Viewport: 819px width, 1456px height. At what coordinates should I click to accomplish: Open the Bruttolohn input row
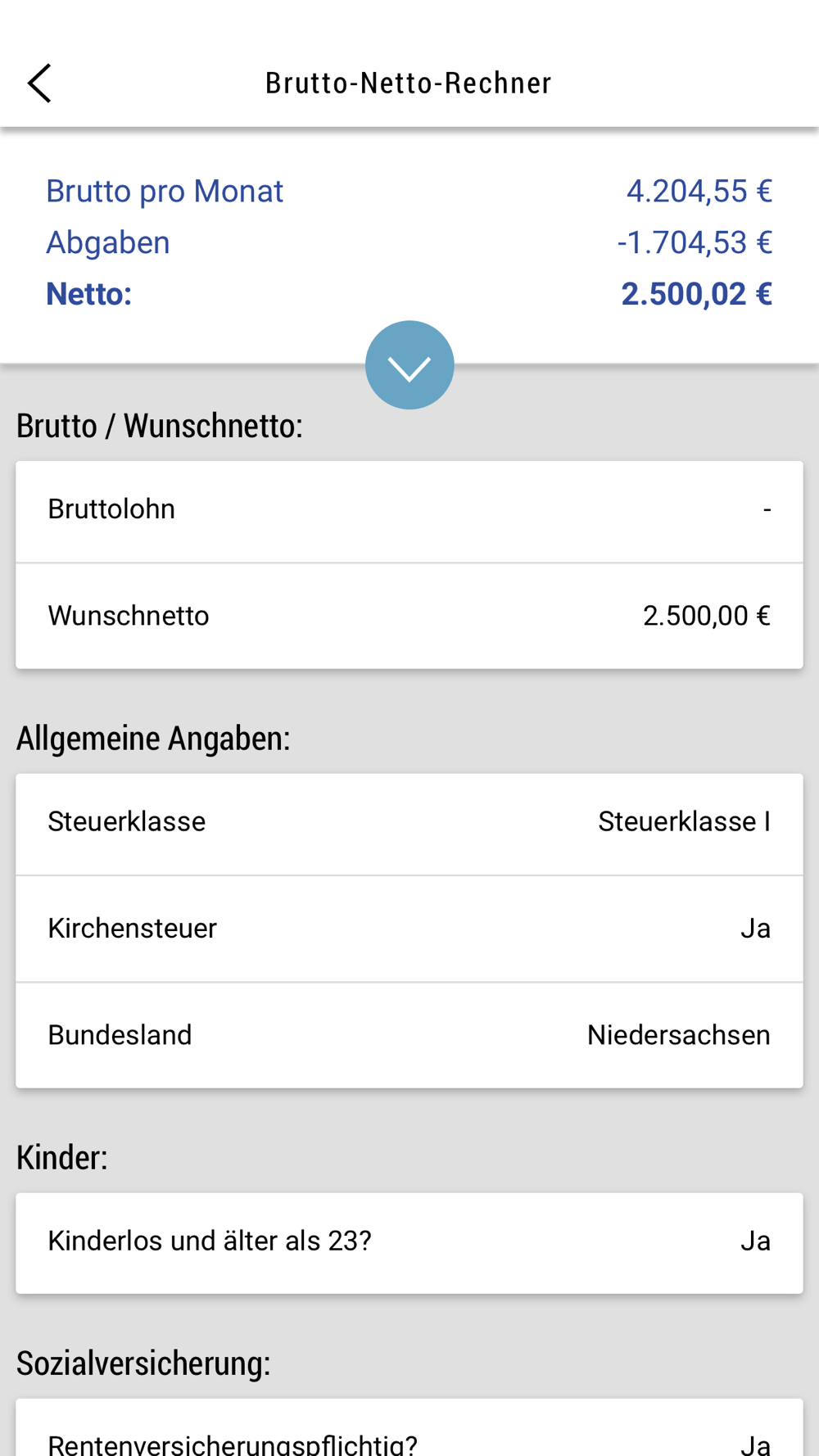click(x=409, y=512)
